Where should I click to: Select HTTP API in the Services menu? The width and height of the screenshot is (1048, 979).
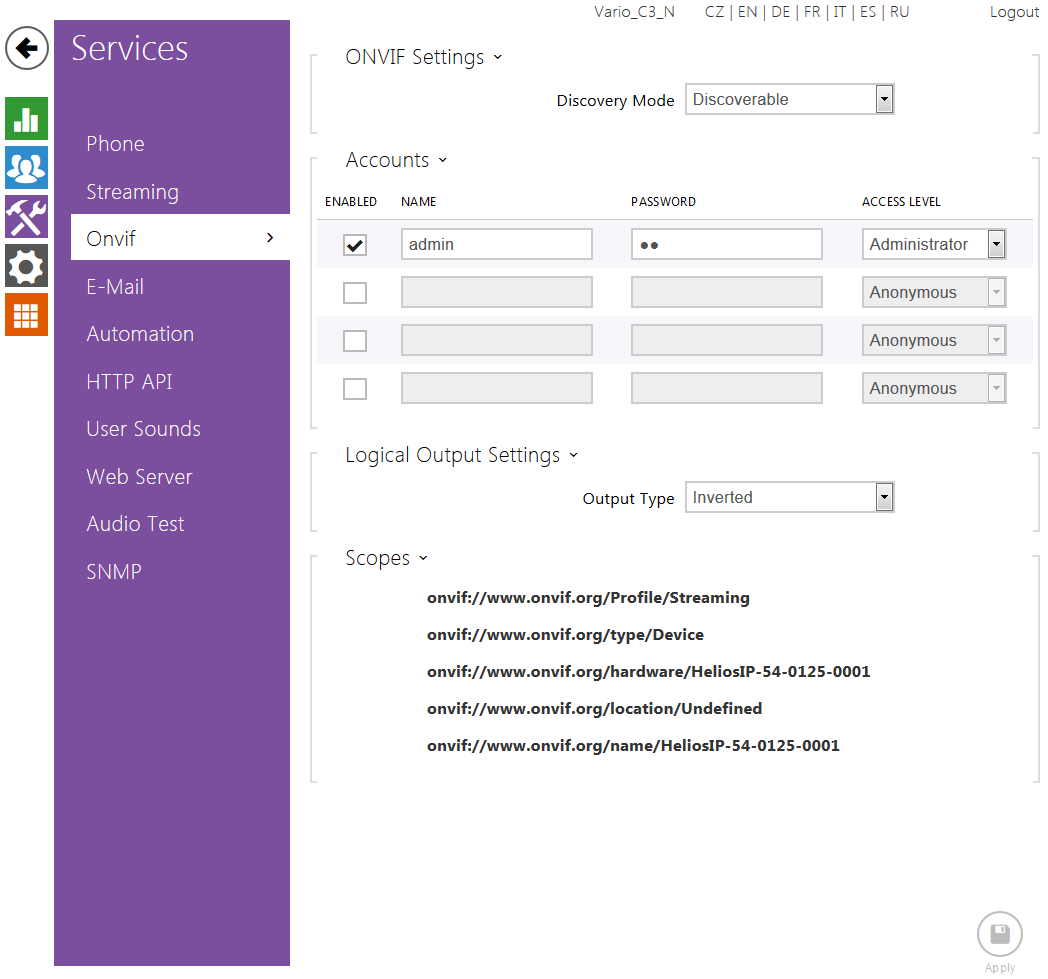(x=129, y=382)
